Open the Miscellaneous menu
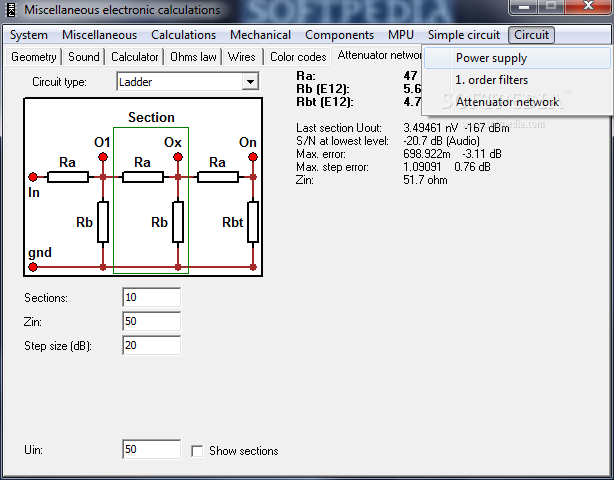 pos(99,35)
